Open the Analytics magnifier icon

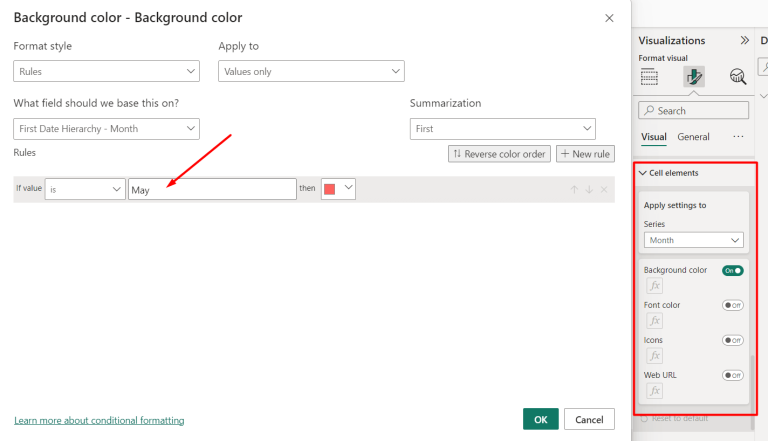[x=738, y=77]
